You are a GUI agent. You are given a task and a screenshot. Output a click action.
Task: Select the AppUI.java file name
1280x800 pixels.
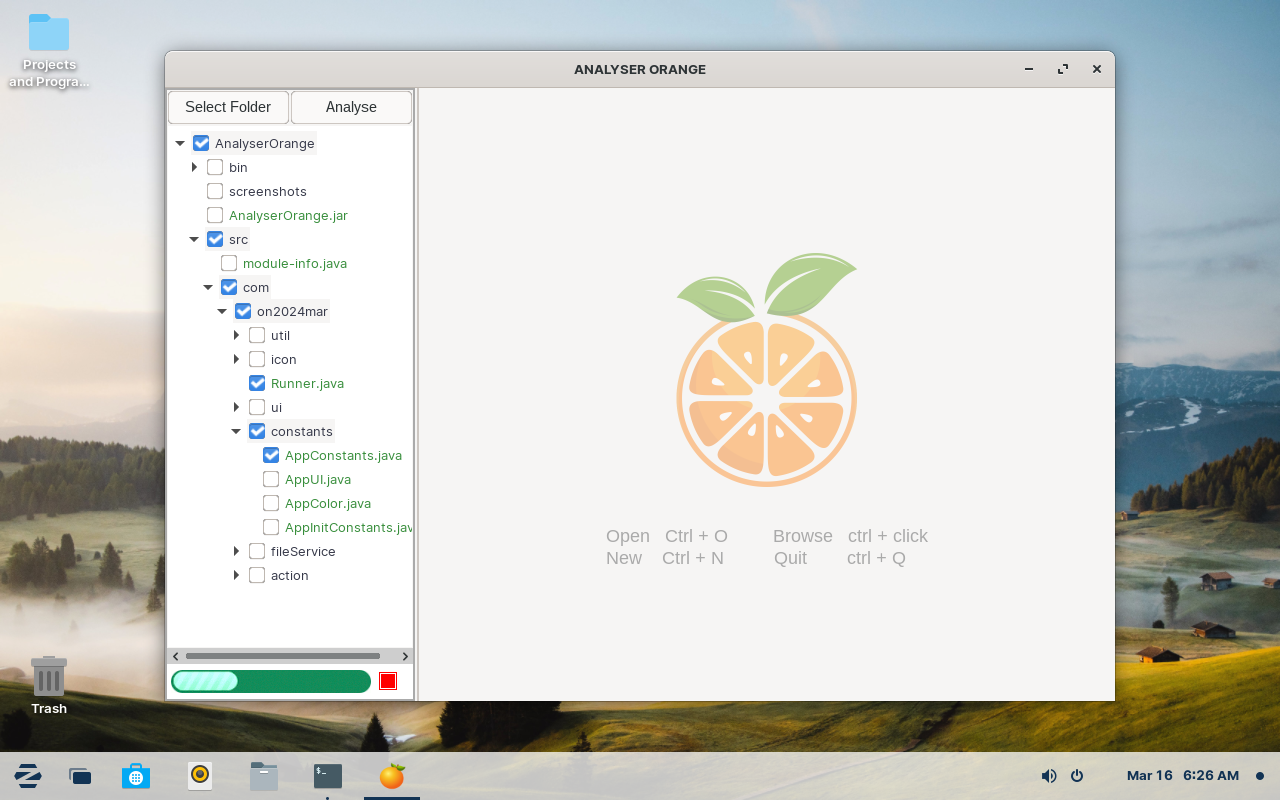[x=318, y=479]
